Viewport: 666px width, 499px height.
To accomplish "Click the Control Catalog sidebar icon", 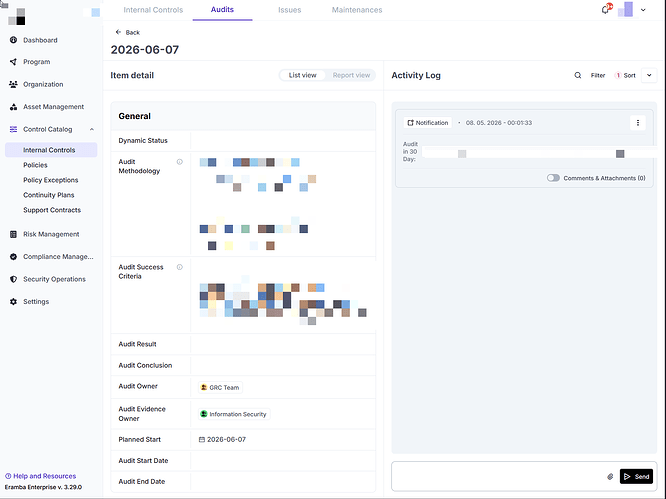I will 13,129.
